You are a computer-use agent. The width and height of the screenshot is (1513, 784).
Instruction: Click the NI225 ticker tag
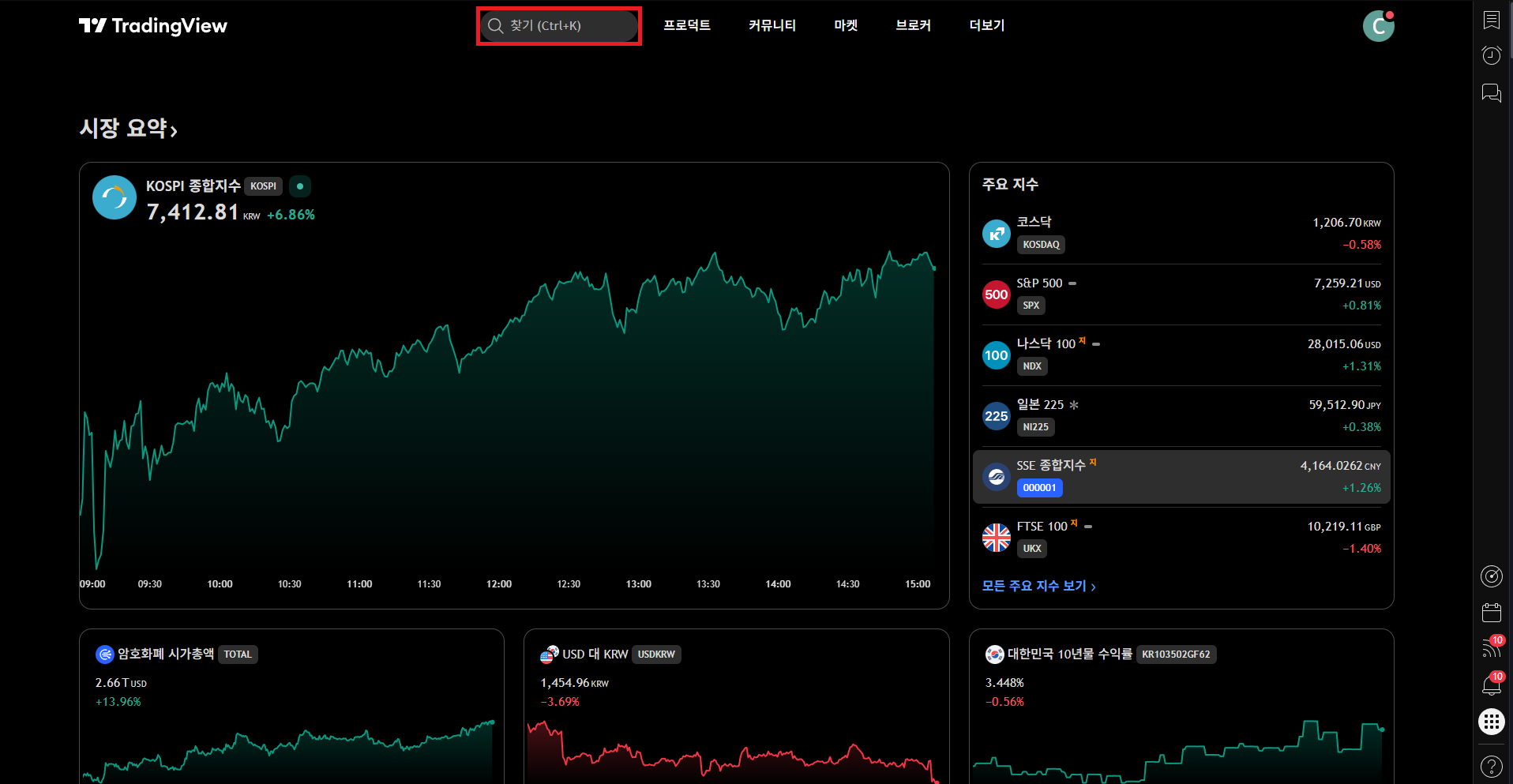pos(1035,427)
